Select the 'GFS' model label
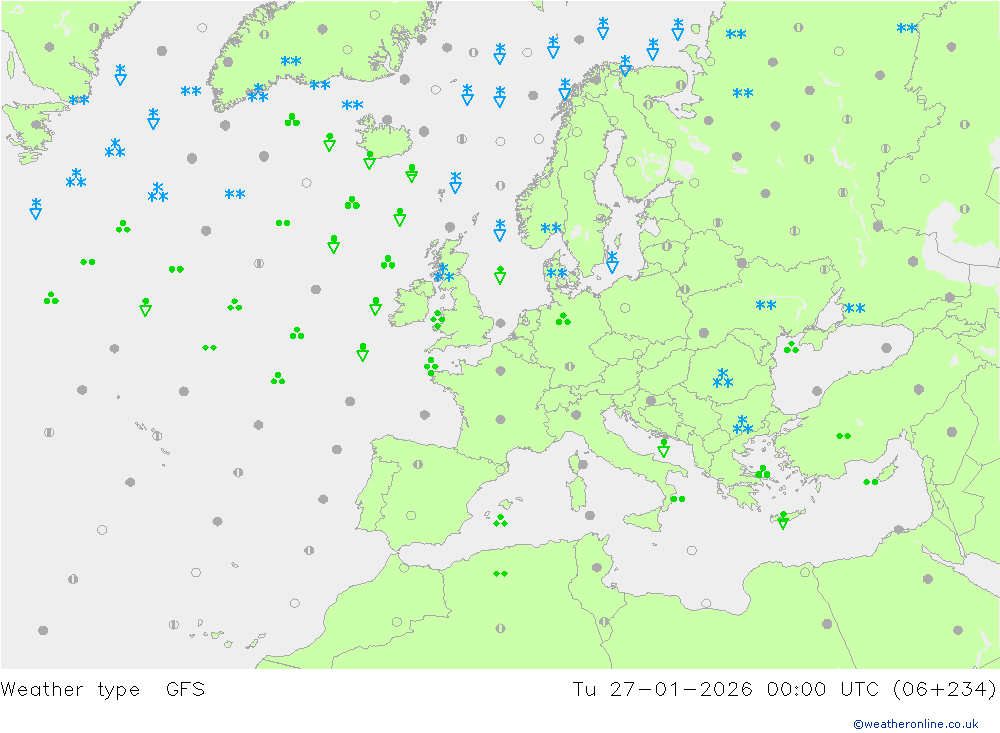This screenshot has width=1000, height=733. (x=186, y=690)
